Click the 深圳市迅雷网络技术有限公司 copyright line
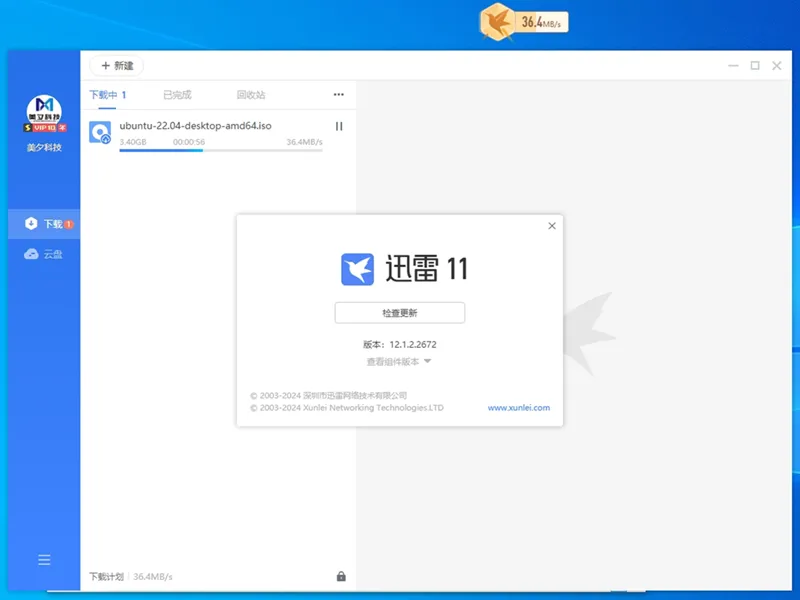The image size is (800, 600). click(x=329, y=395)
